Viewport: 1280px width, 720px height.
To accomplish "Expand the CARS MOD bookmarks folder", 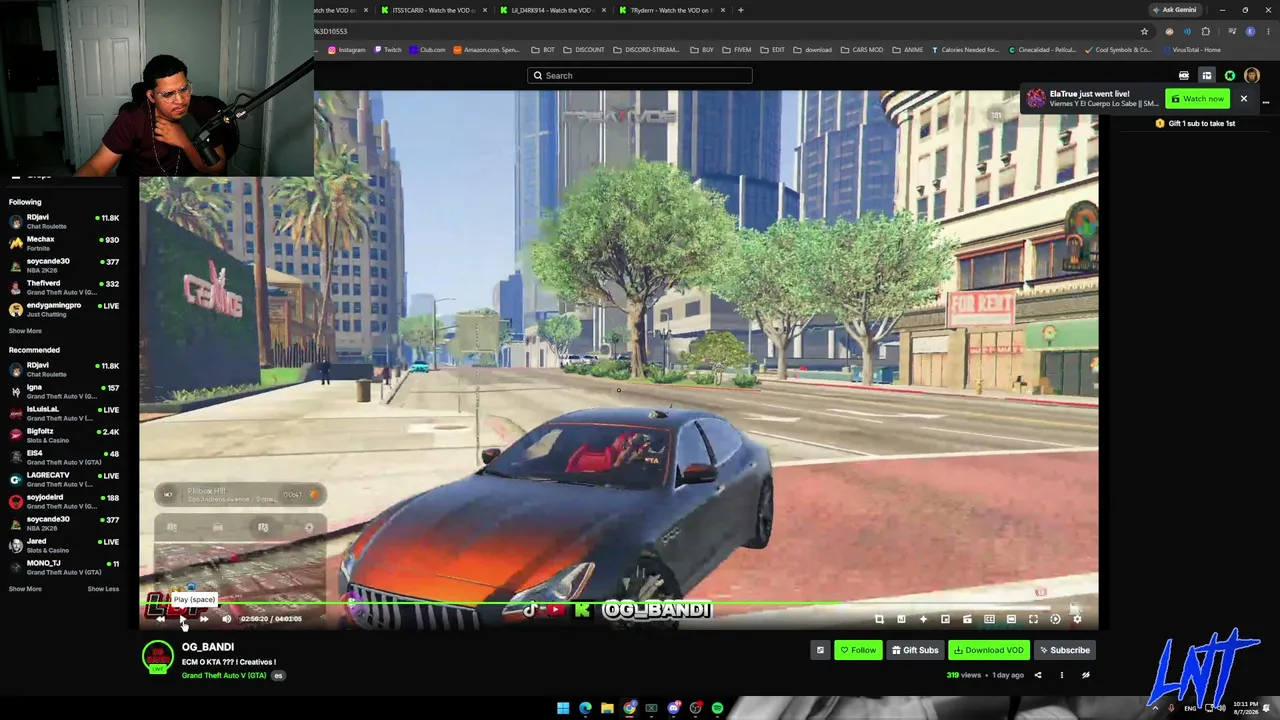I will click(861, 50).
